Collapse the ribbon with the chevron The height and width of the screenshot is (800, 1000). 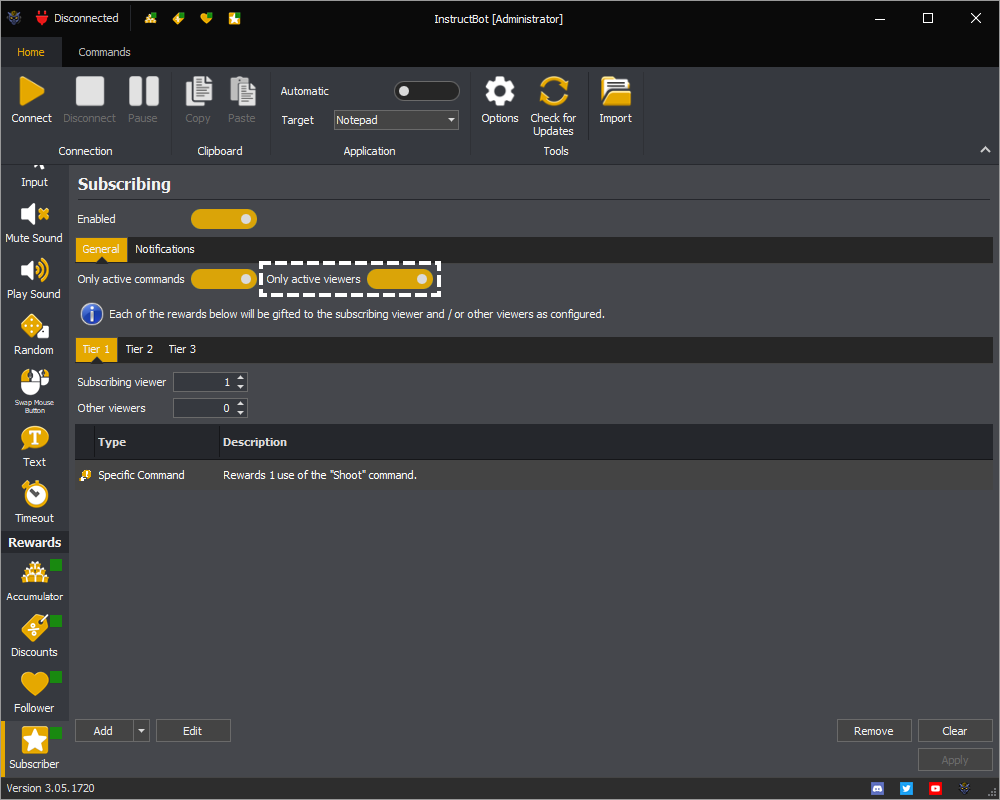[x=985, y=150]
